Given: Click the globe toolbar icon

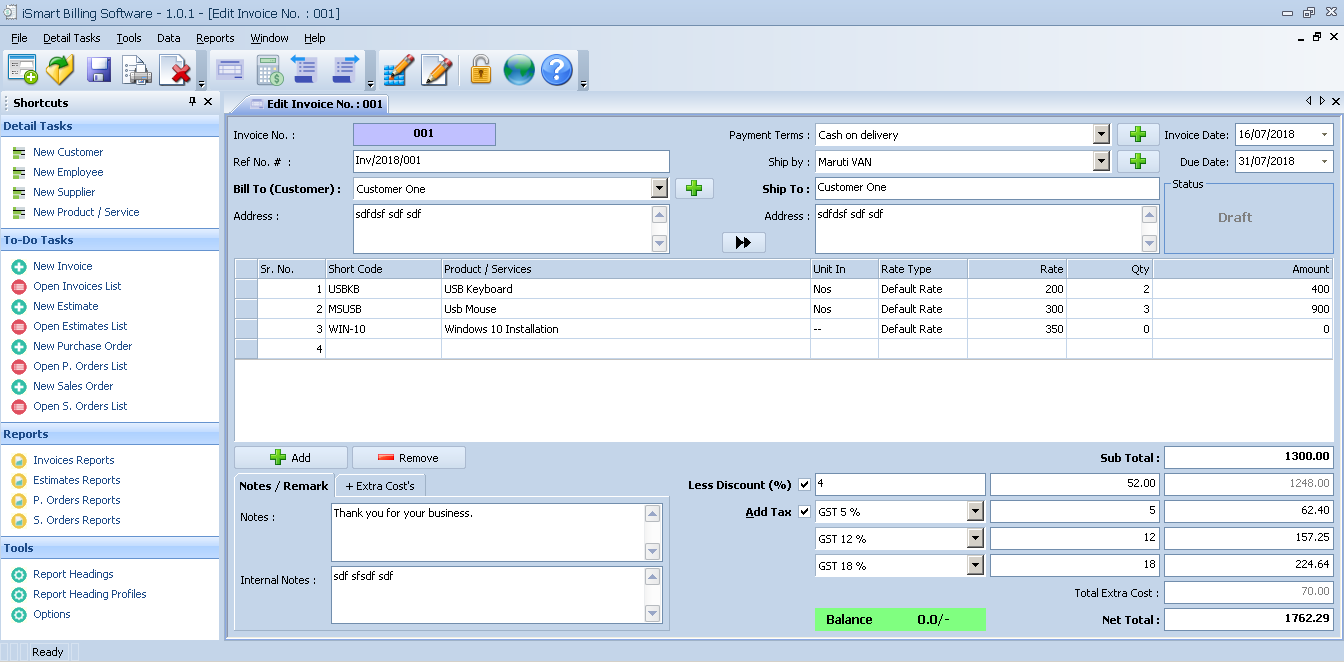Looking at the screenshot, I should [x=518, y=70].
